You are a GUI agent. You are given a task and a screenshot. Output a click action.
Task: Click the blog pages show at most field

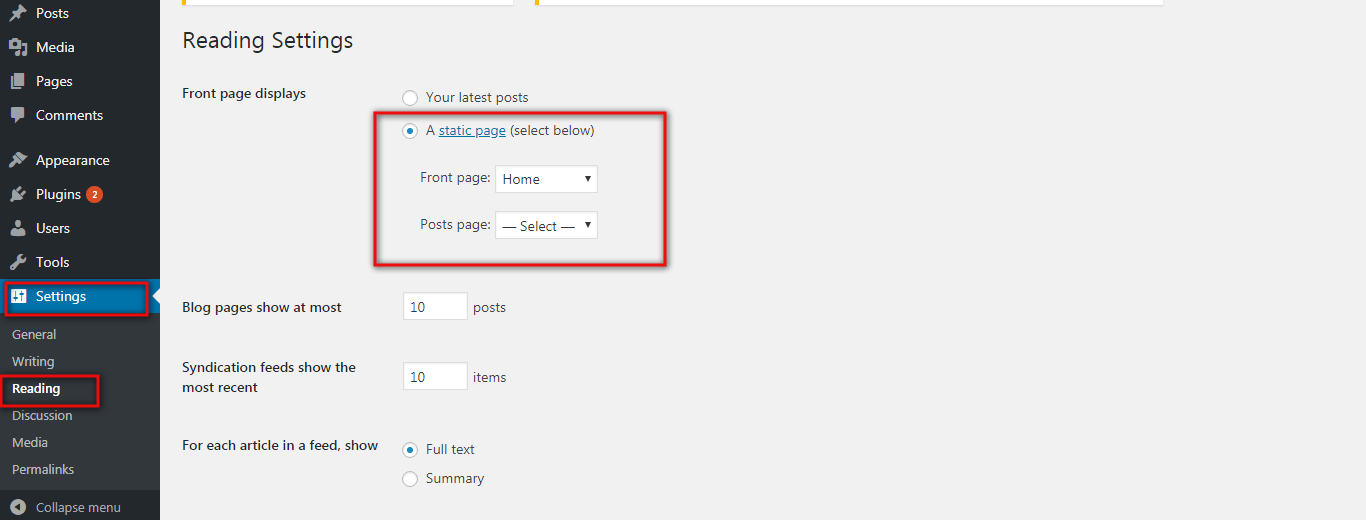[435, 307]
